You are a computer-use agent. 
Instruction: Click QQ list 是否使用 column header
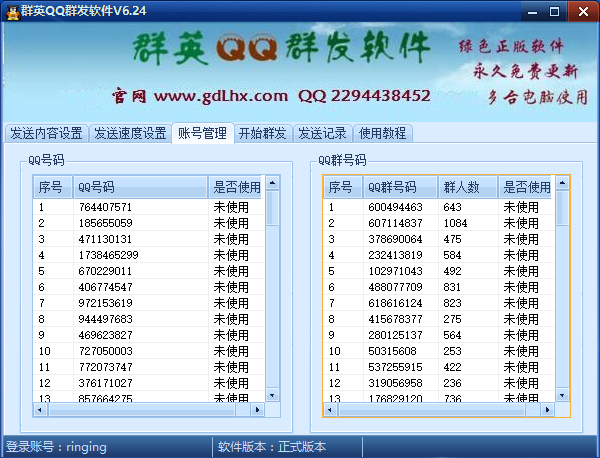(236, 187)
